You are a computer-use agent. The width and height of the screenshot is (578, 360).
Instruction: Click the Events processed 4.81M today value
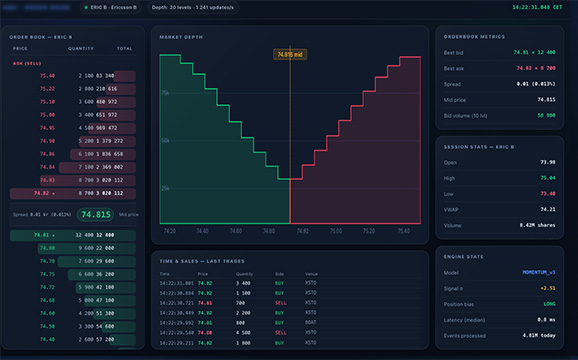(539, 336)
